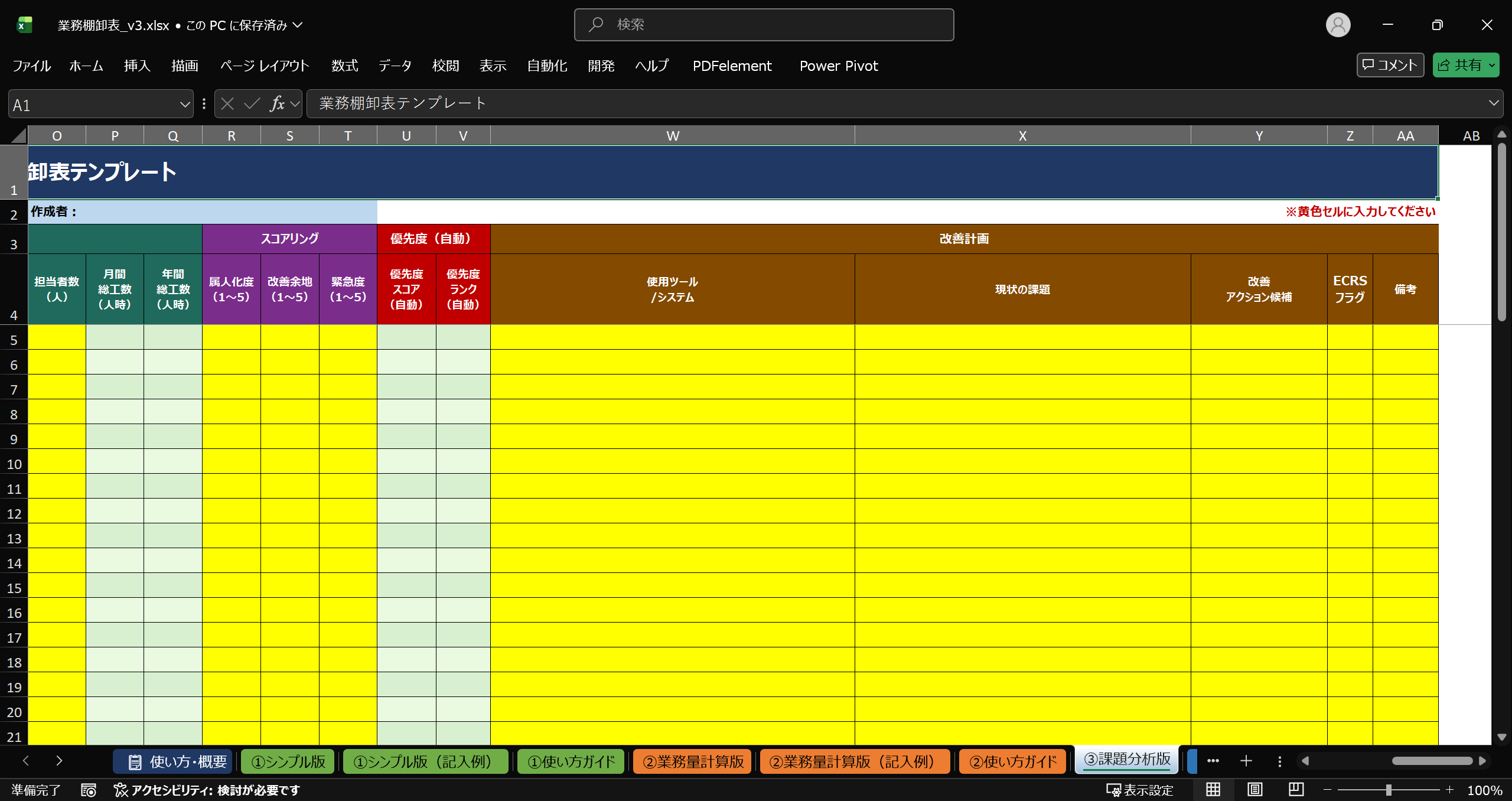Open 表示設定 display settings
This screenshot has height=801, width=1512.
[x=1140, y=790]
